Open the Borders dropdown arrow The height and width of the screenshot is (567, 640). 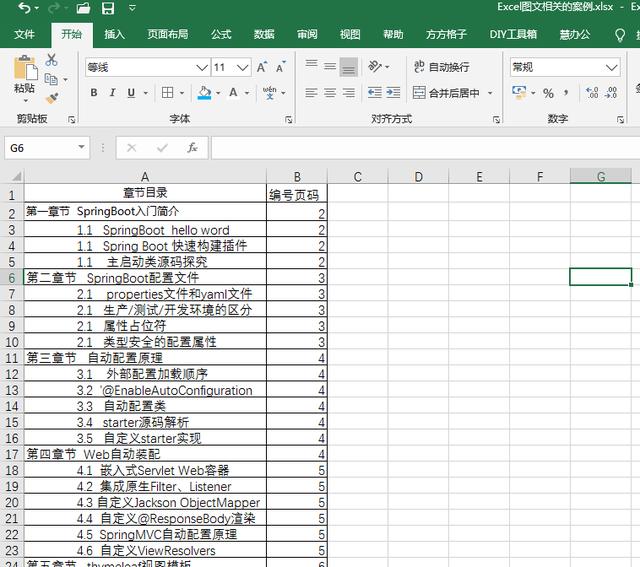coord(182,93)
